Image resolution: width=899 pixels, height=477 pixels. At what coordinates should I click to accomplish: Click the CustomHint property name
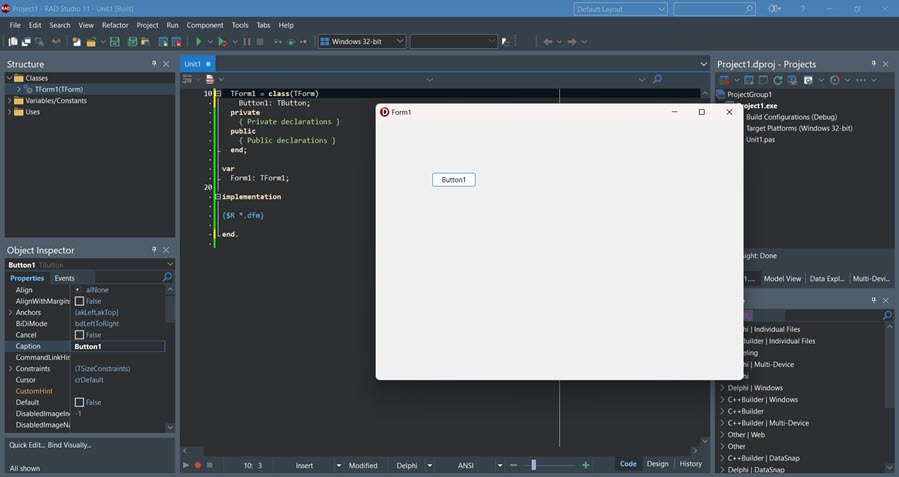click(34, 391)
